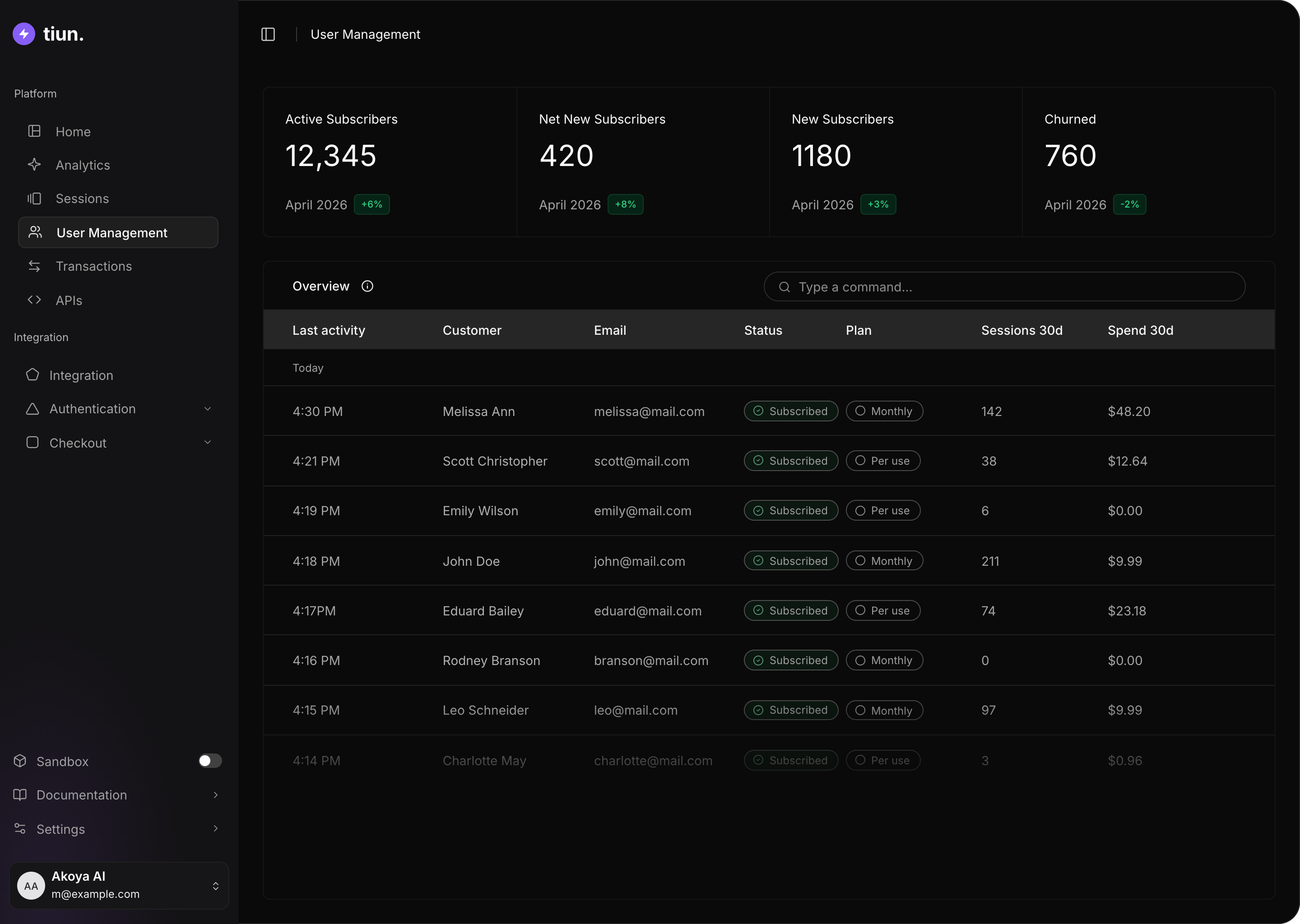Click the Sessions 30d column header
Viewport: 1300px width, 924px height.
(x=1021, y=330)
